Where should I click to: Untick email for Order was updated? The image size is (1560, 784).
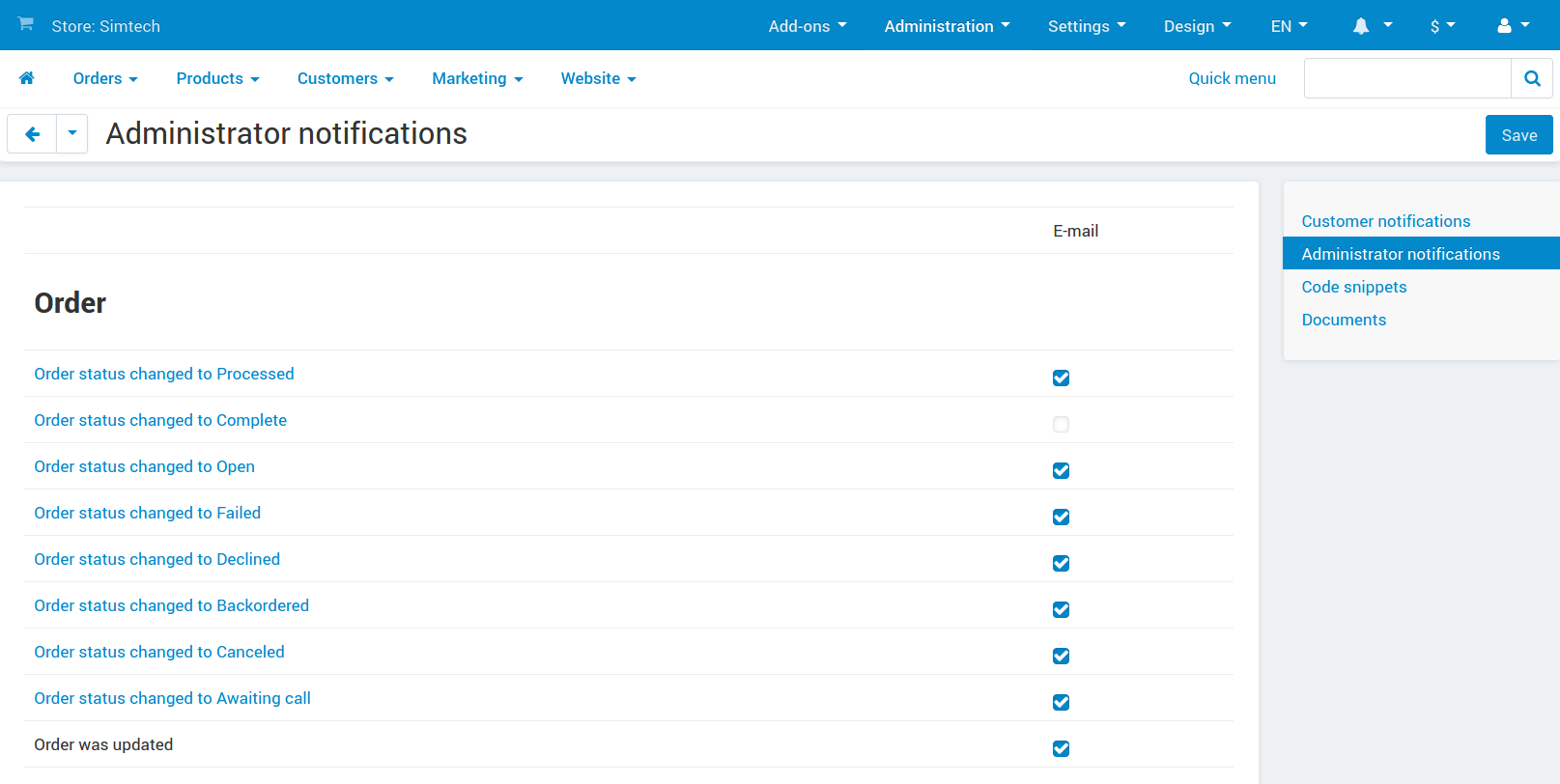coord(1061,748)
